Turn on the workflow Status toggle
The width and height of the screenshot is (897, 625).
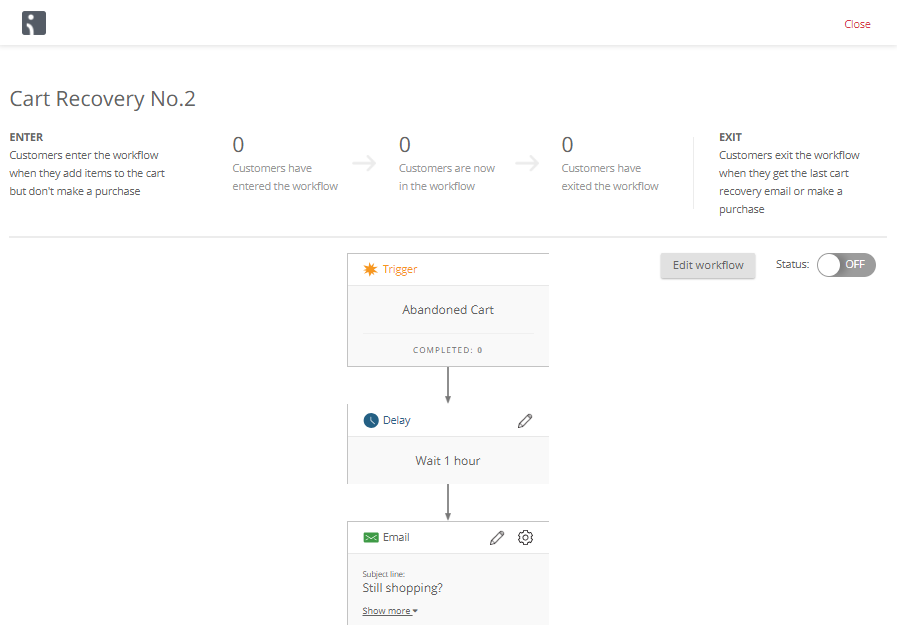(846, 265)
